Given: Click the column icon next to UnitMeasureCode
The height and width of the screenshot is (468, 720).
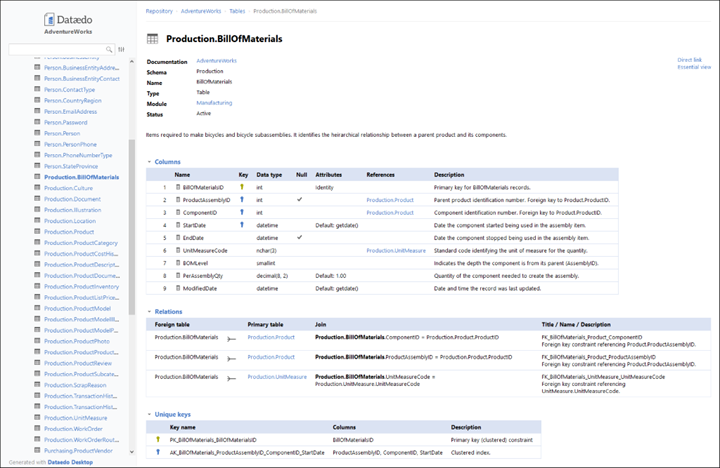Looking at the screenshot, I should point(178,250).
